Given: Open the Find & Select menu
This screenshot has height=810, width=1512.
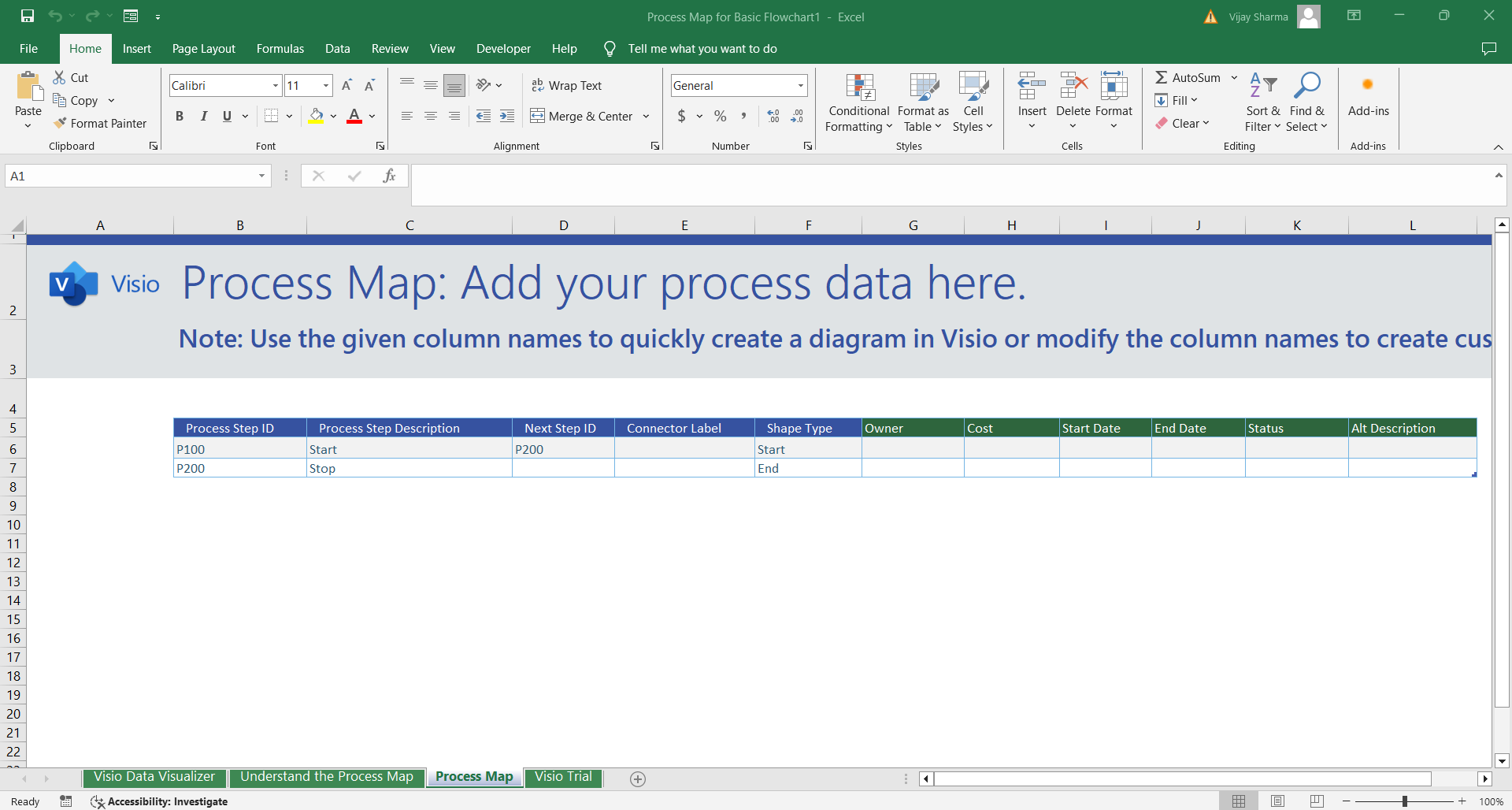Looking at the screenshot, I should (1306, 103).
